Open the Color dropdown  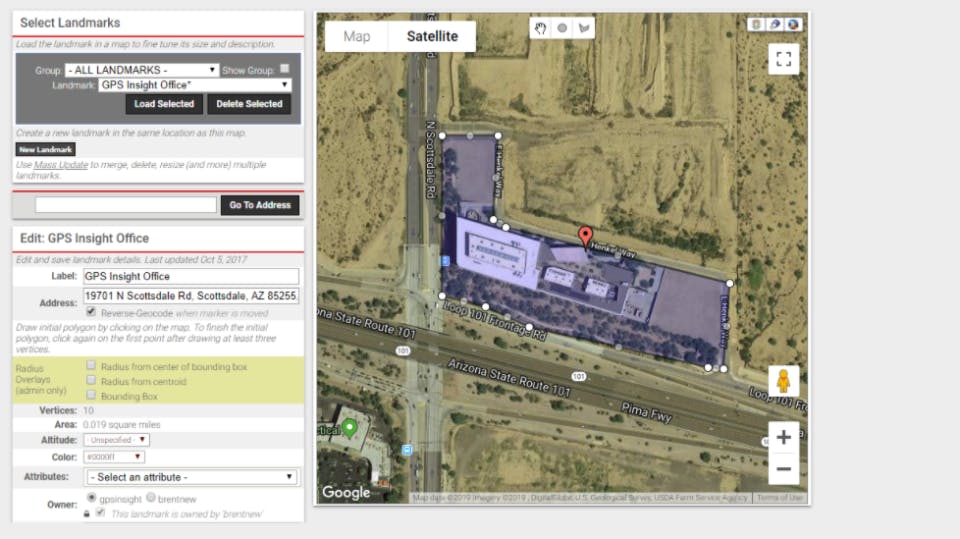coord(114,457)
